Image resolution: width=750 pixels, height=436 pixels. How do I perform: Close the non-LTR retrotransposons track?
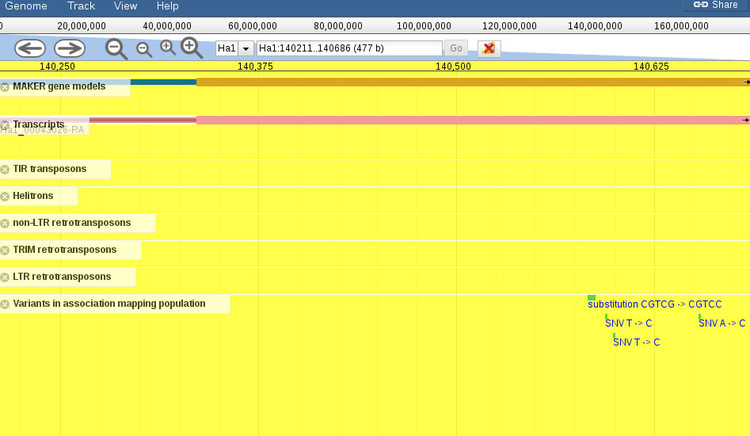[x=5, y=223]
